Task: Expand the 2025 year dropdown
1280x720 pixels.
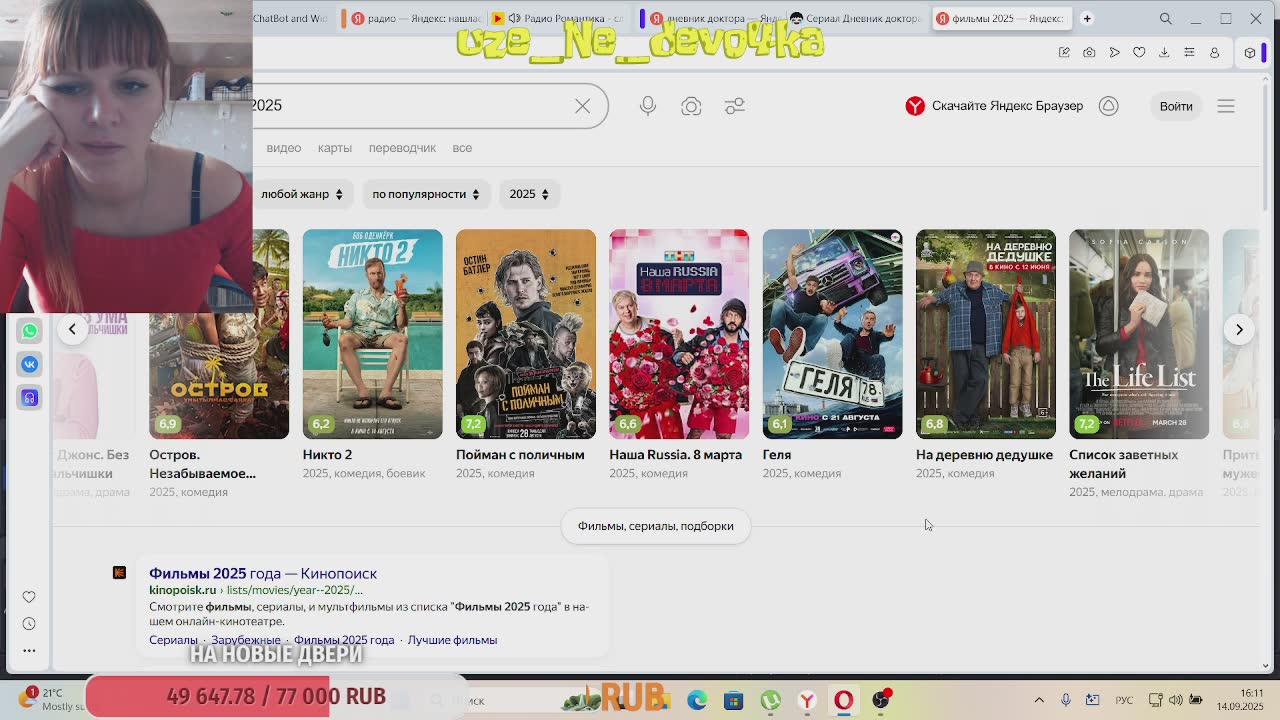Action: [x=529, y=194]
